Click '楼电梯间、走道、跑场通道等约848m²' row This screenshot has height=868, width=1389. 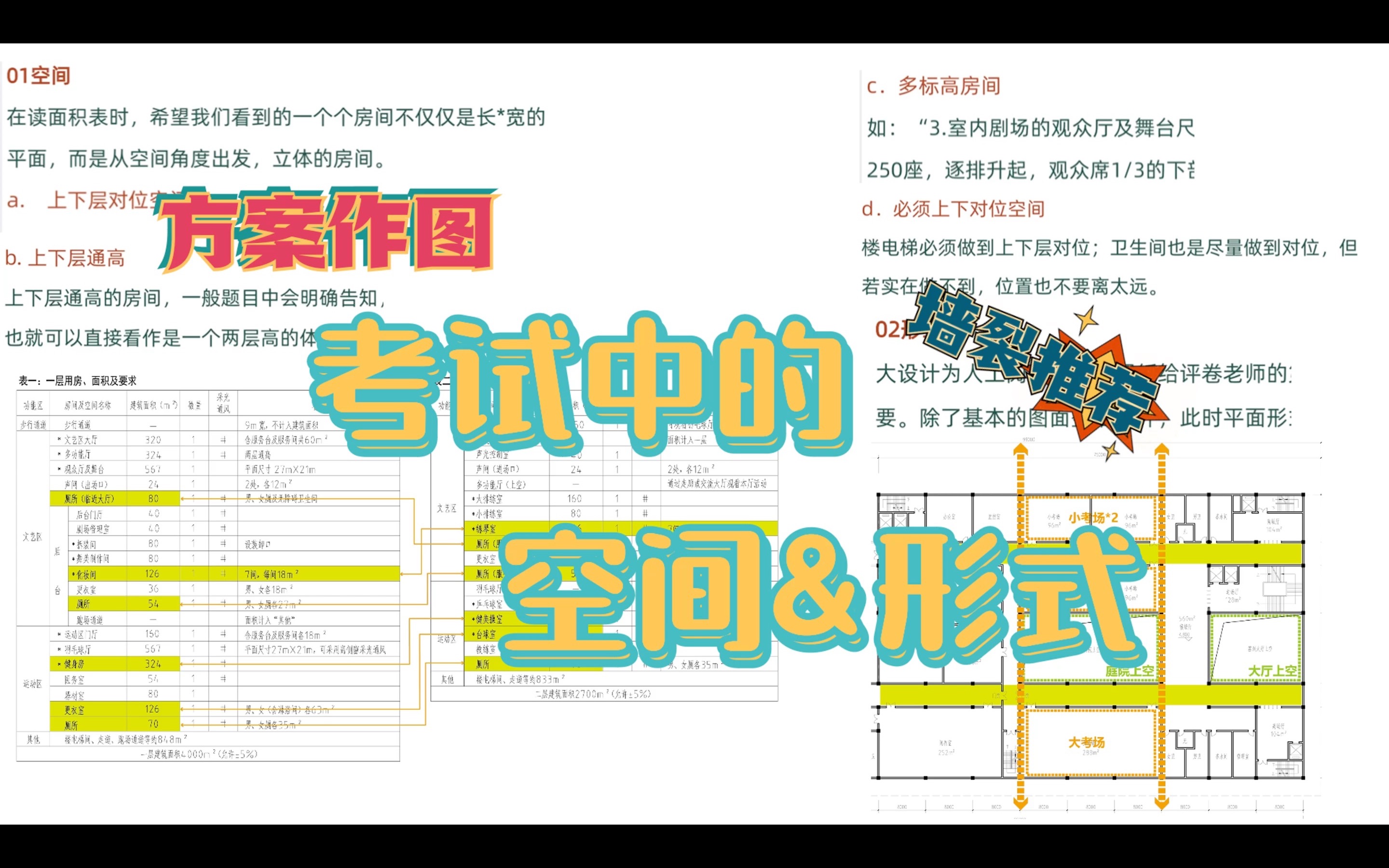pos(126,739)
